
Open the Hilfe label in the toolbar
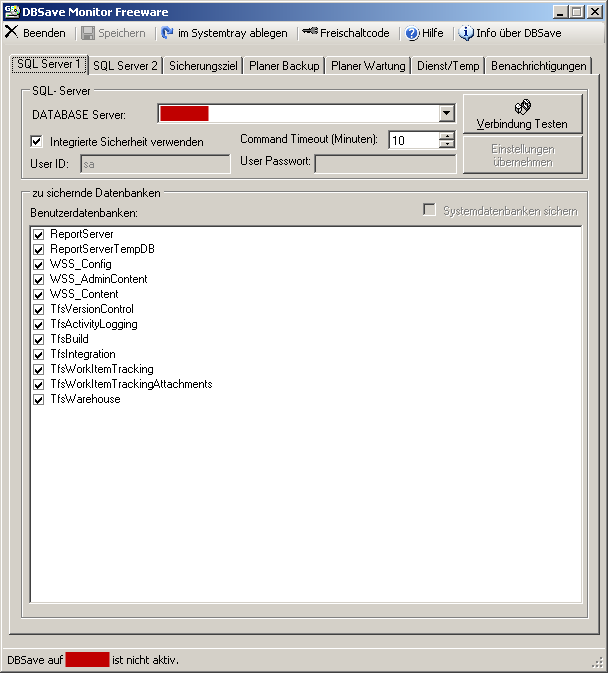pos(433,33)
